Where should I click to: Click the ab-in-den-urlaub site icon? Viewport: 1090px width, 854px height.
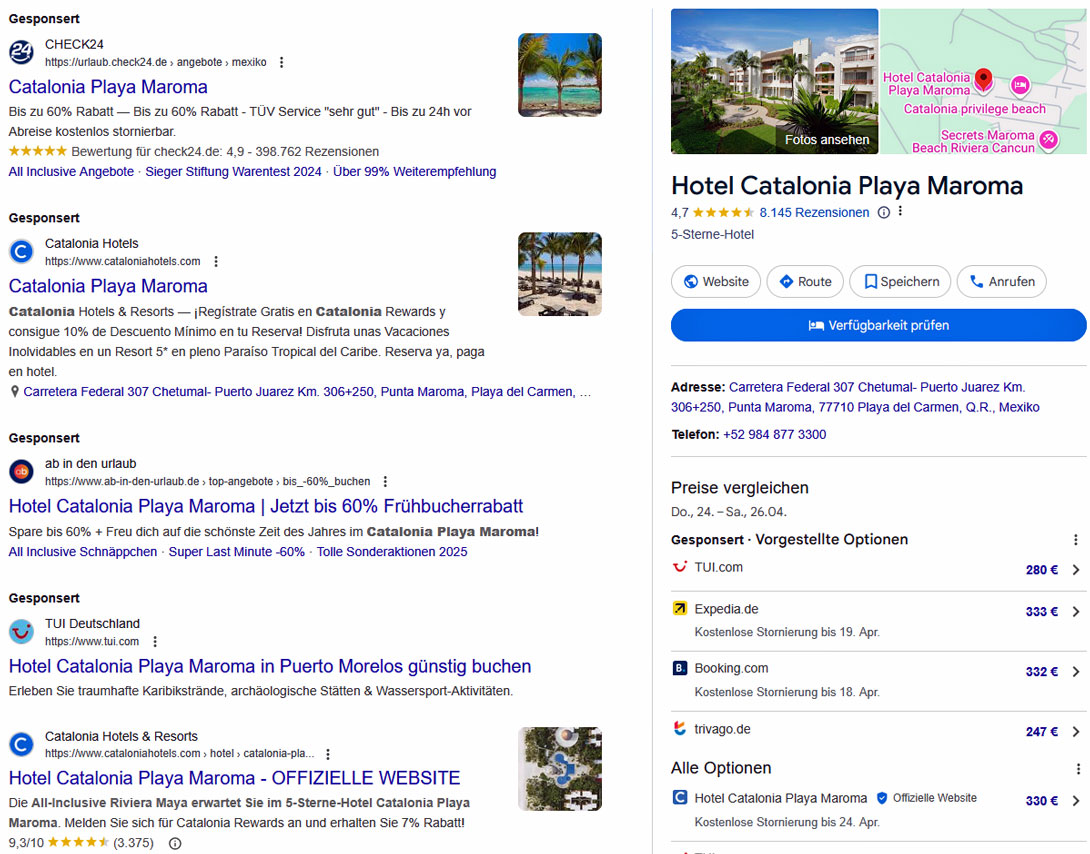pos(21,471)
